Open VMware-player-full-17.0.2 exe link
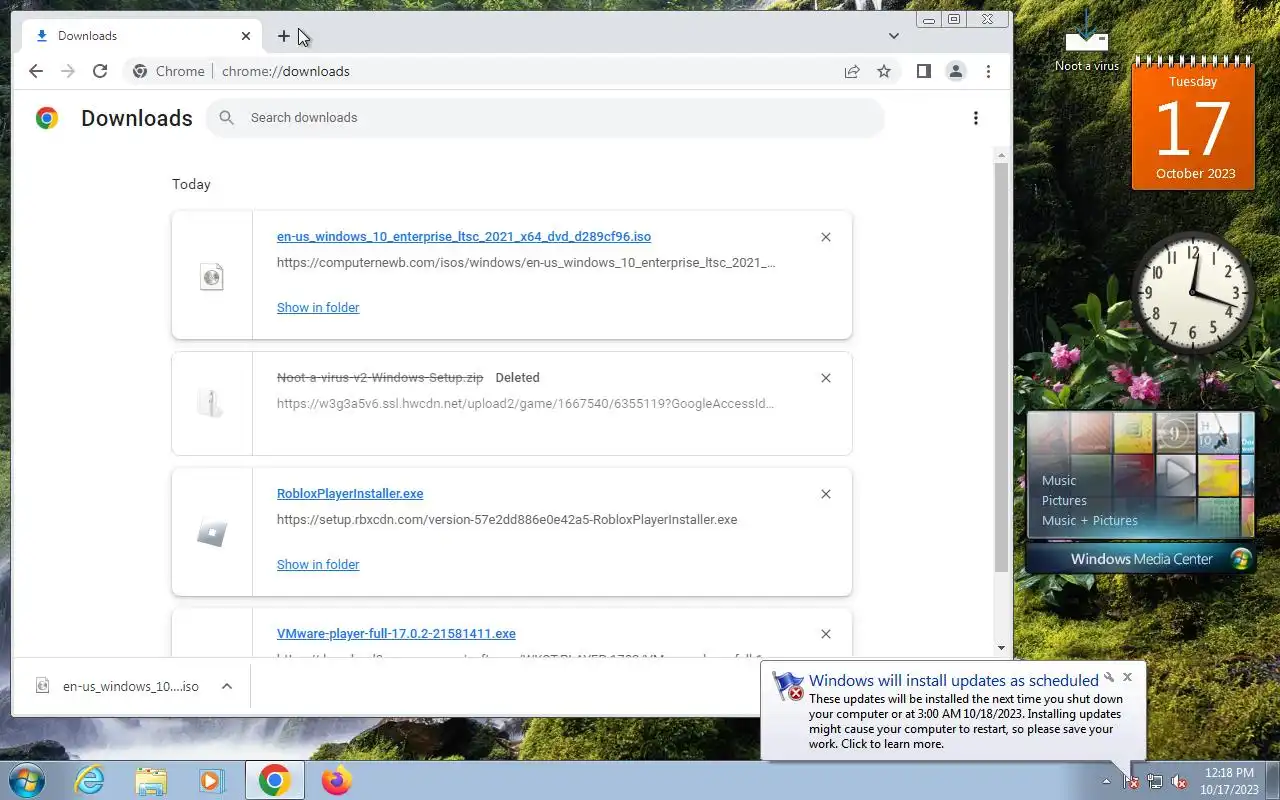The height and width of the screenshot is (800, 1280). point(396,634)
